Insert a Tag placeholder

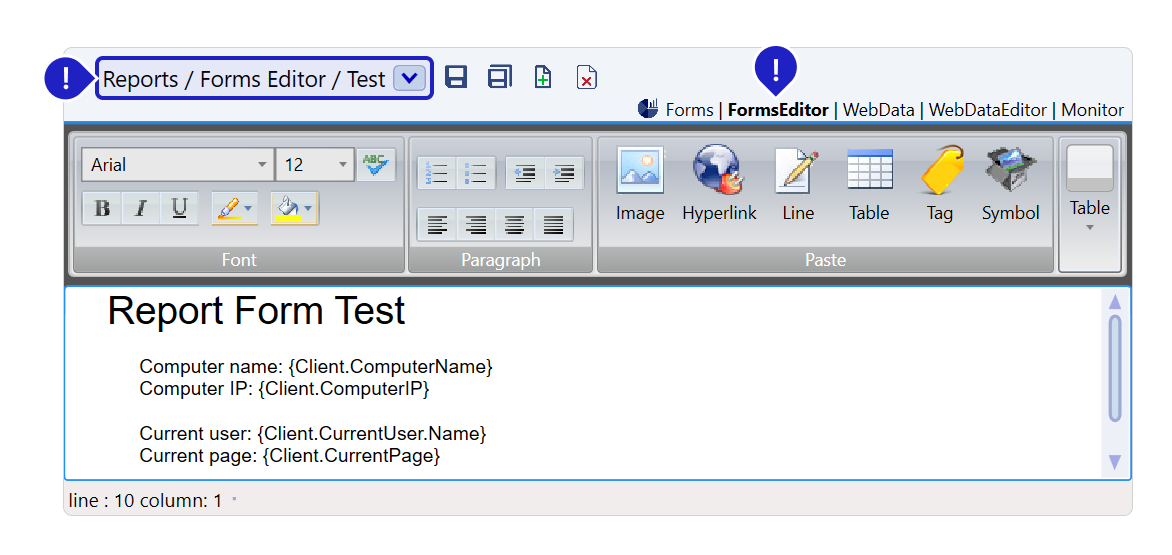pos(939,184)
